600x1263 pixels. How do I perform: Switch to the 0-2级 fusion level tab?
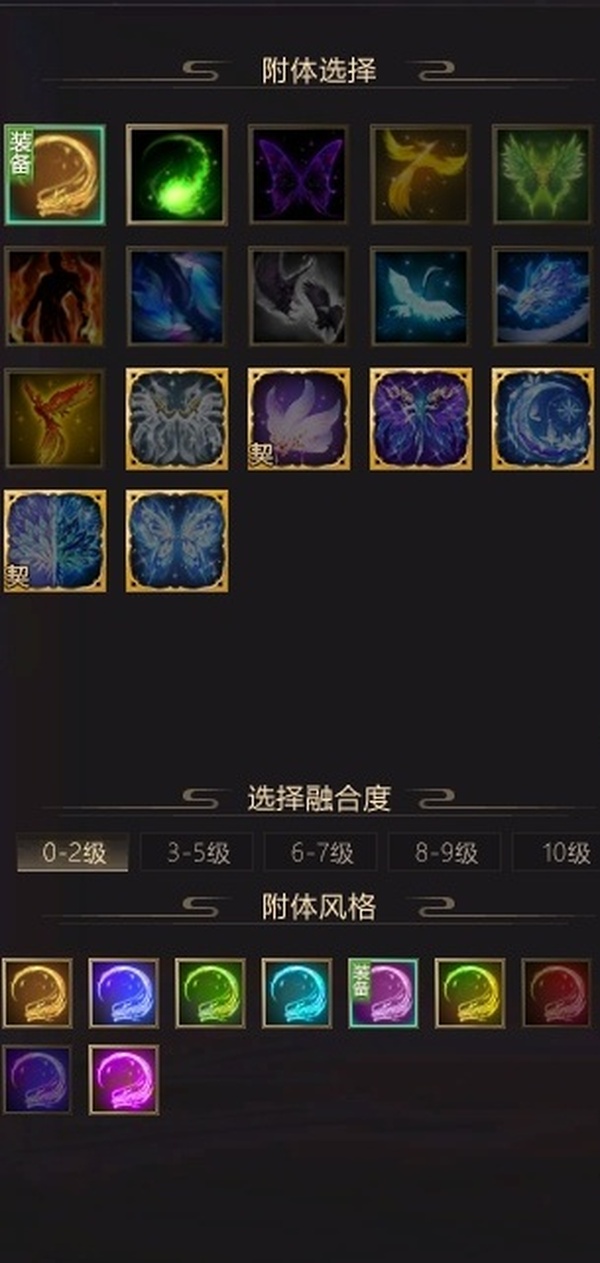pyautogui.click(x=72, y=852)
